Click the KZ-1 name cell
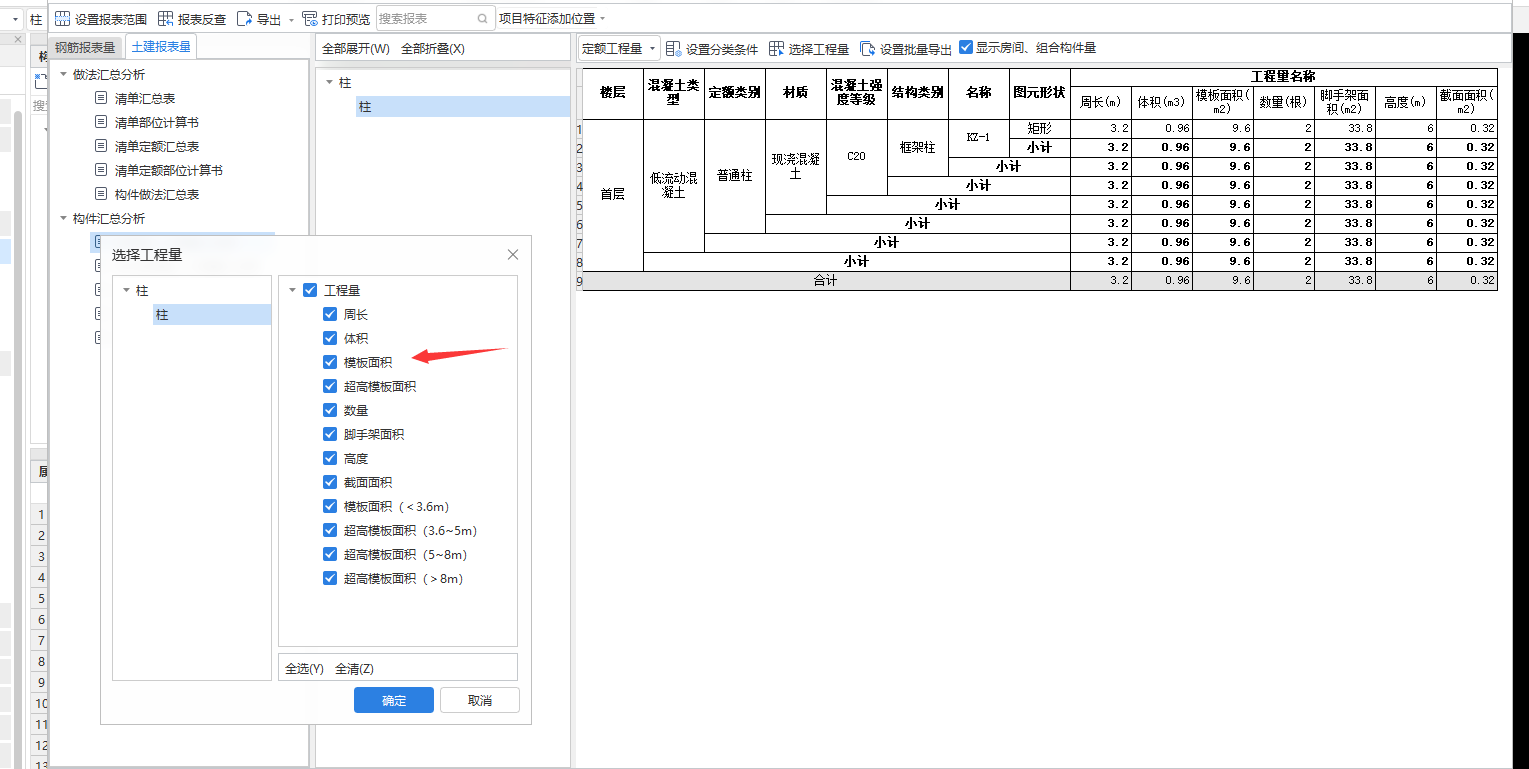This screenshot has height=769, width=1529. pyautogui.click(x=979, y=138)
